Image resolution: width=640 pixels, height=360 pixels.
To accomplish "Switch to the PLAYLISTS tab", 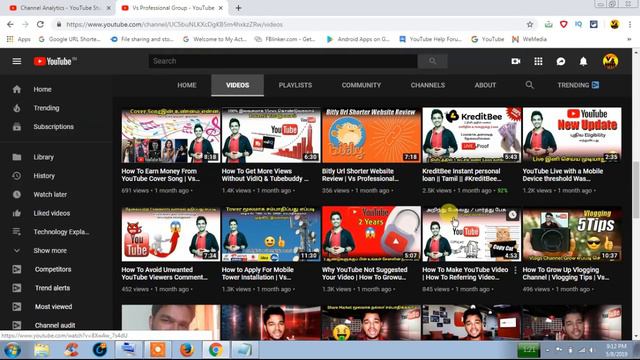I will (x=296, y=85).
